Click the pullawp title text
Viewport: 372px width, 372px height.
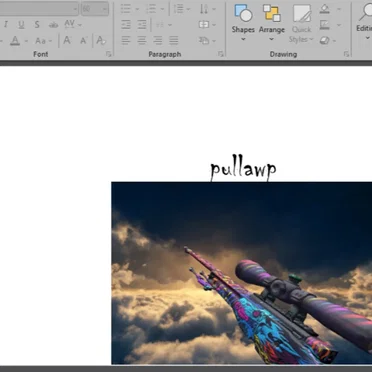pyautogui.click(x=243, y=169)
